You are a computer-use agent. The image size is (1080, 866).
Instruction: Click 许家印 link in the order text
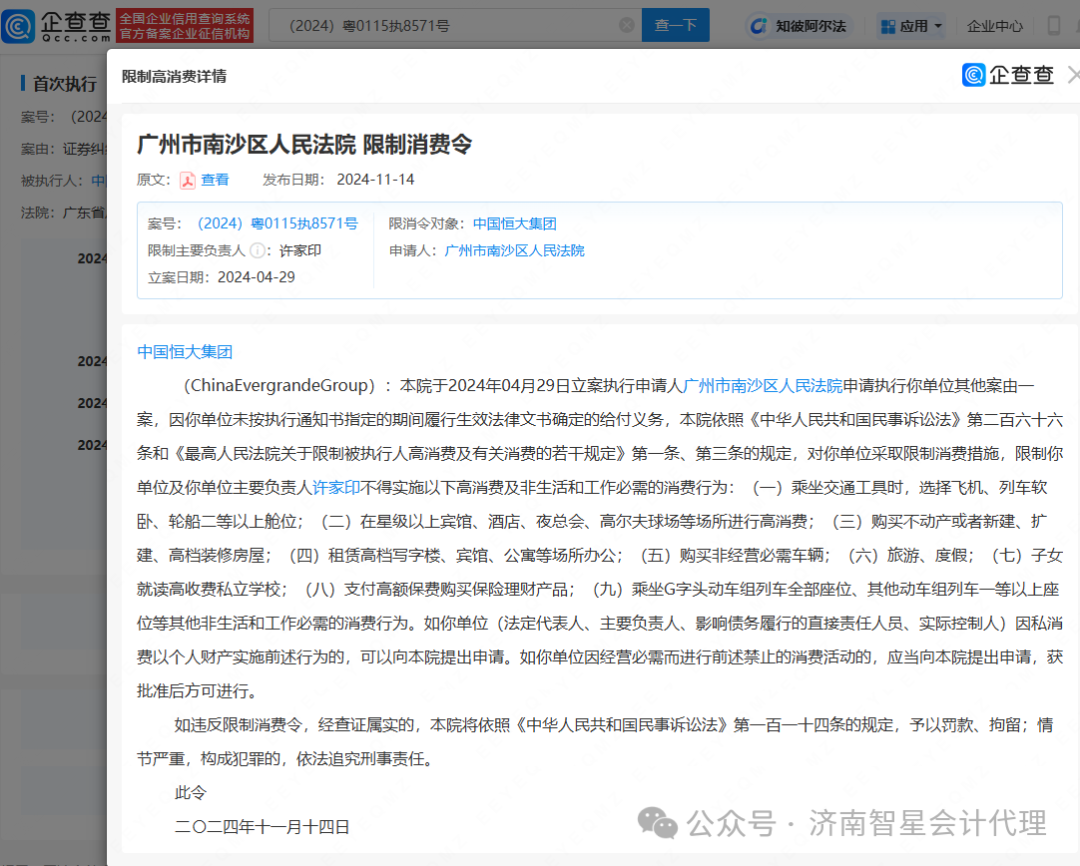[336, 488]
